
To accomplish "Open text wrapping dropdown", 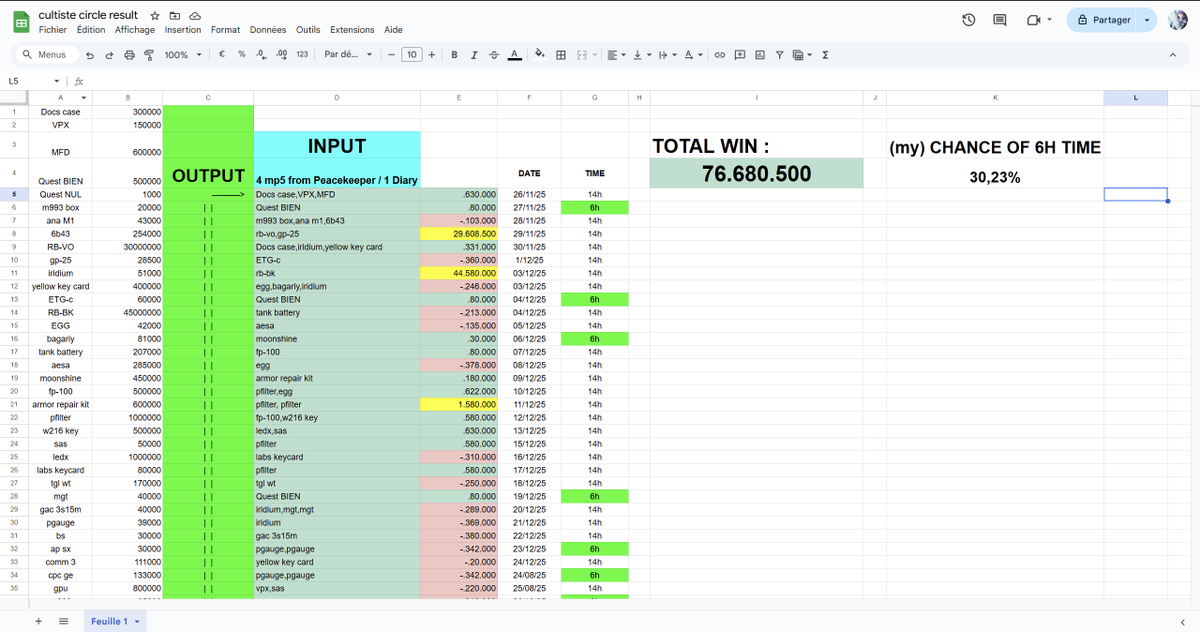I will coord(666,55).
